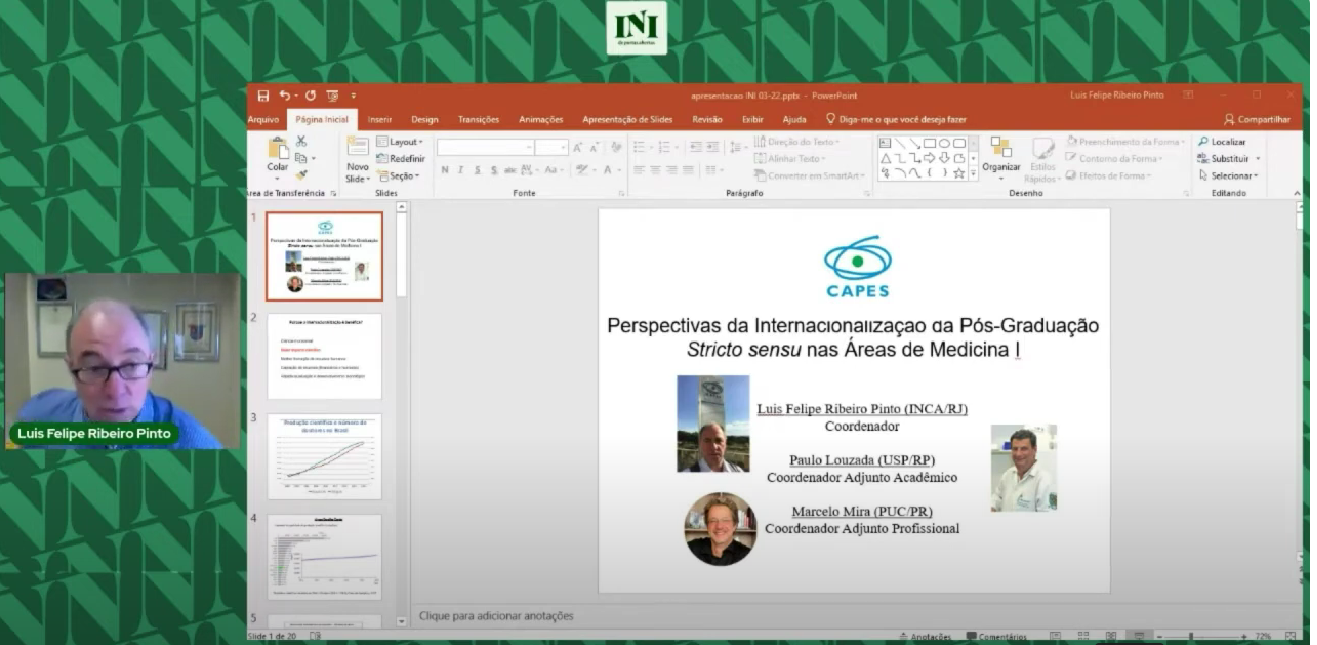Click Substituir button
The height and width of the screenshot is (645, 1317).
(x=1229, y=158)
